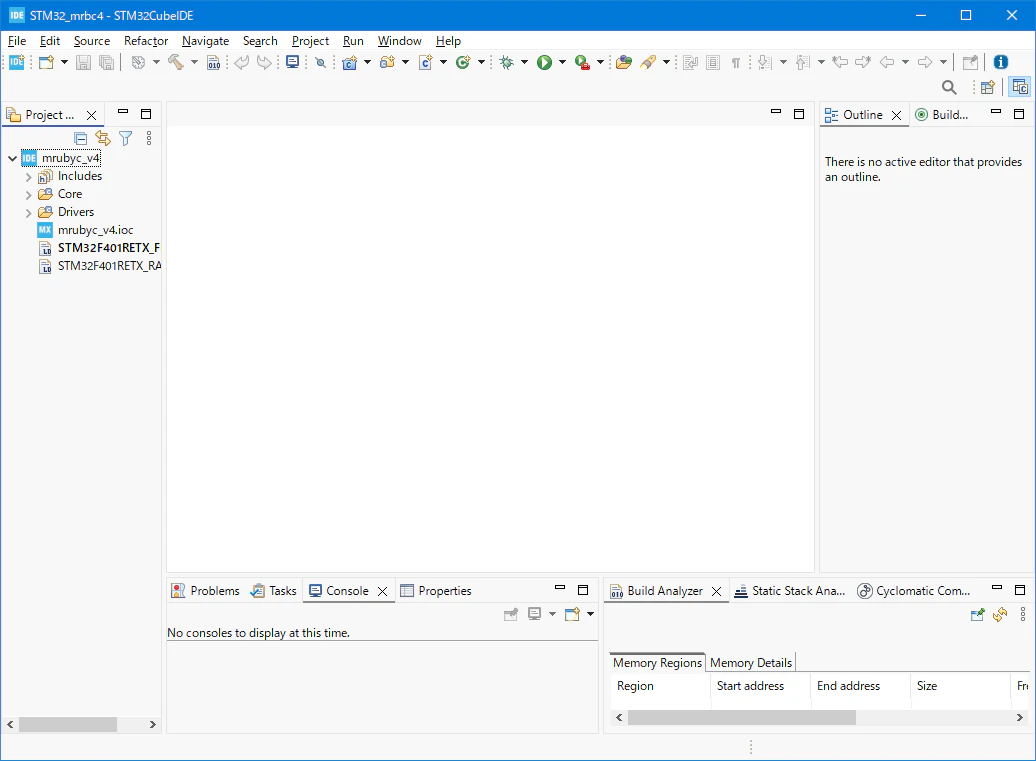
Task: Click the Build hammer icon
Action: pos(176,62)
